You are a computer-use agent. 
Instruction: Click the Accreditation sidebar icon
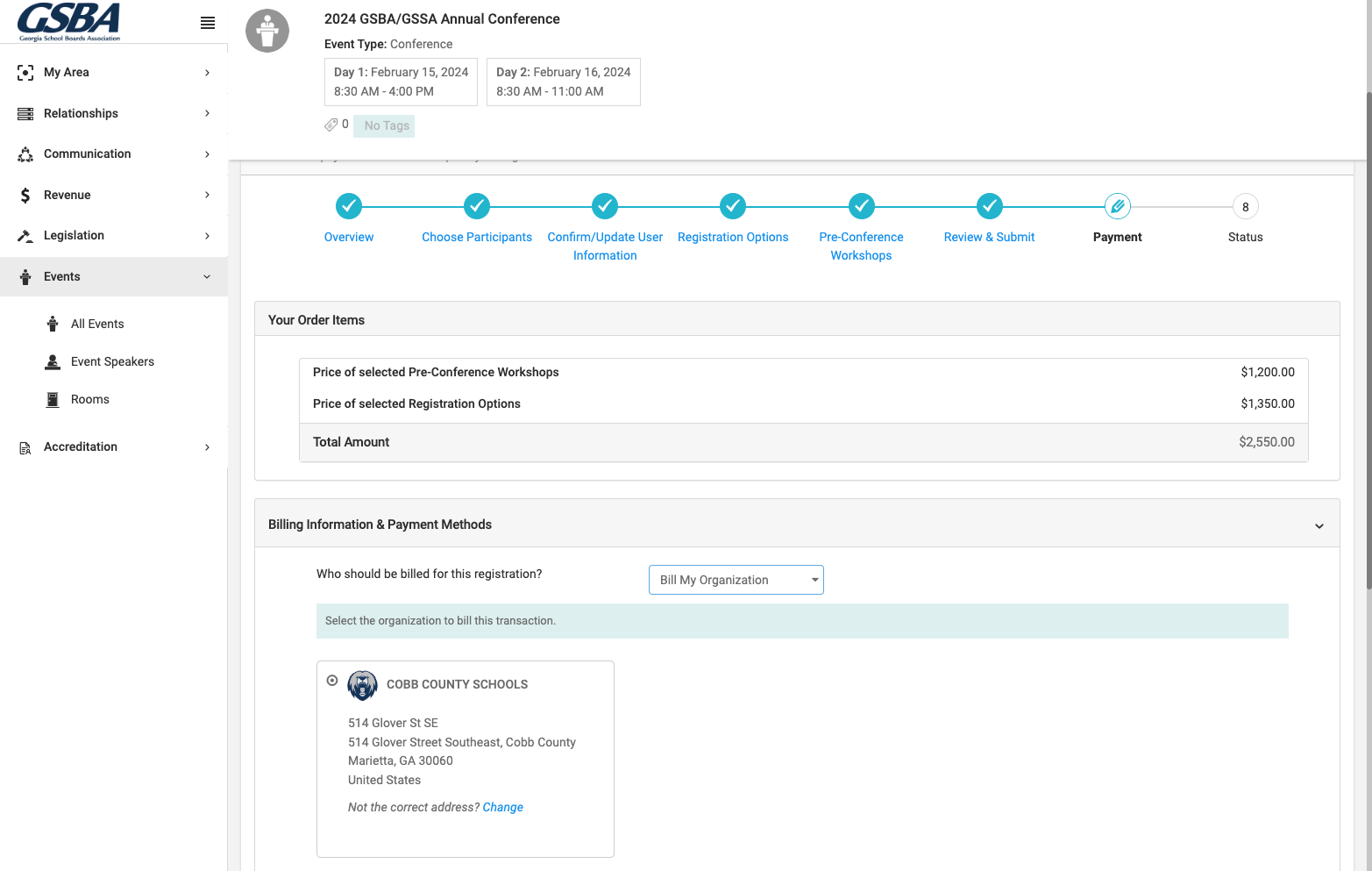point(25,447)
